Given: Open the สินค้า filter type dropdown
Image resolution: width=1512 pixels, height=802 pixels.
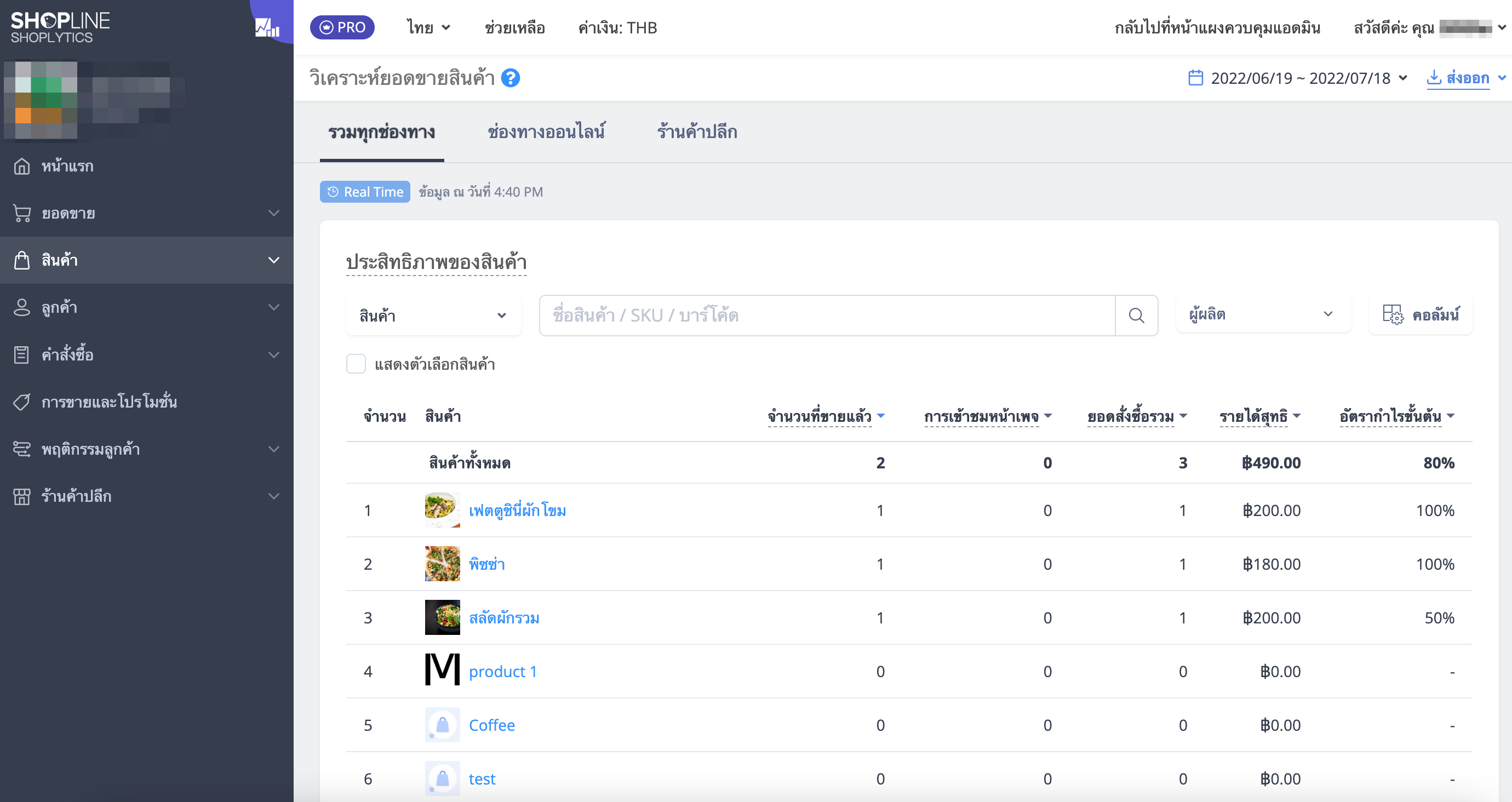Looking at the screenshot, I should [433, 316].
